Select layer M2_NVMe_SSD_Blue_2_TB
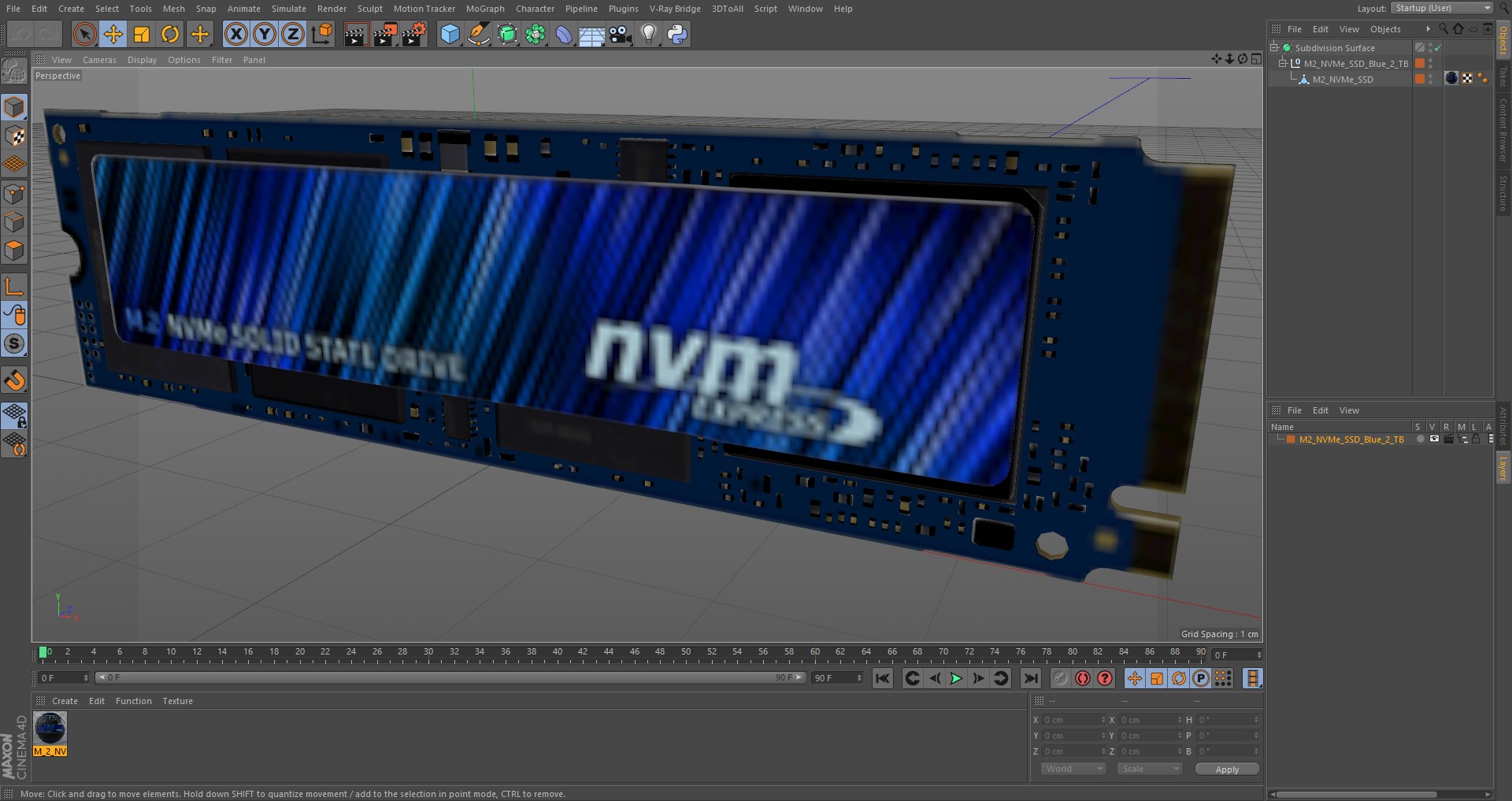 tap(1351, 439)
